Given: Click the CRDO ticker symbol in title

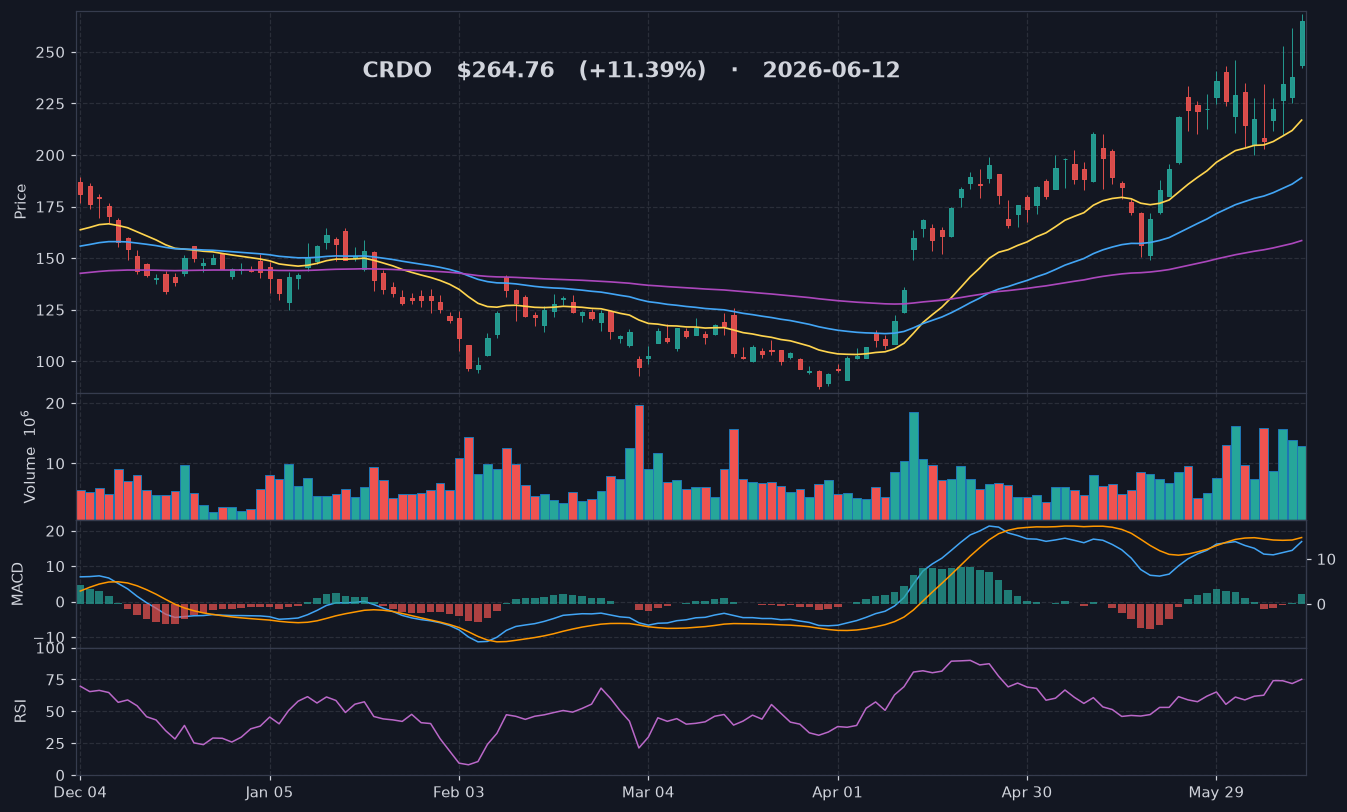Looking at the screenshot, I should [x=397, y=71].
